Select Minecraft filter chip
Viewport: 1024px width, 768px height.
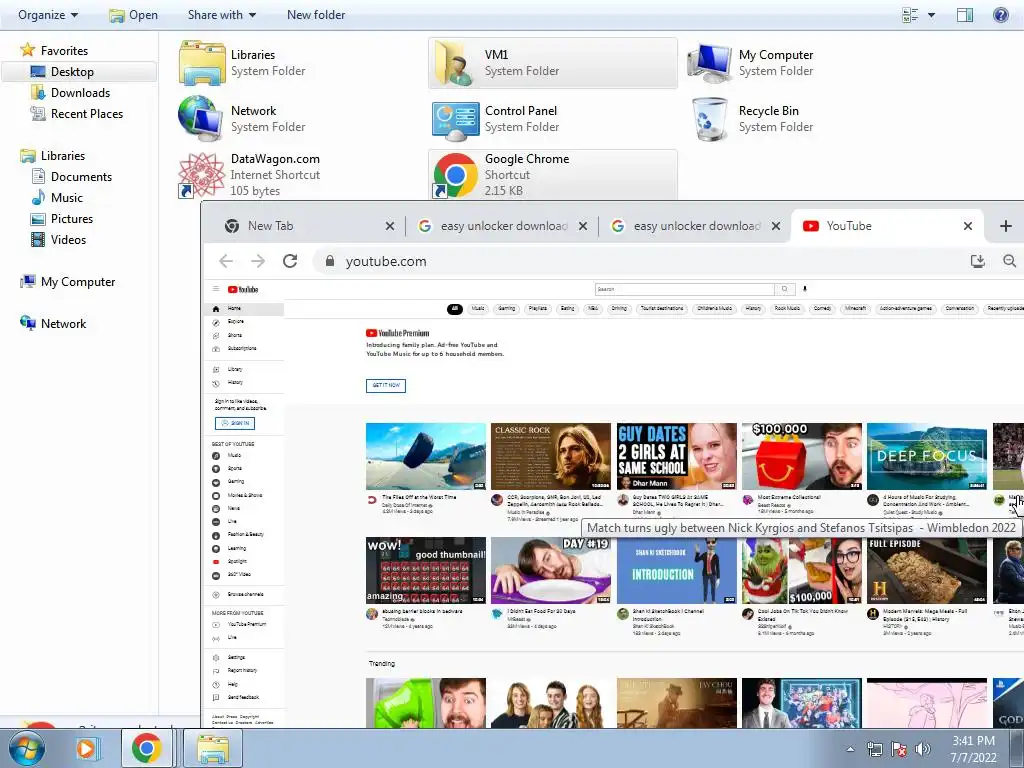pos(856,308)
